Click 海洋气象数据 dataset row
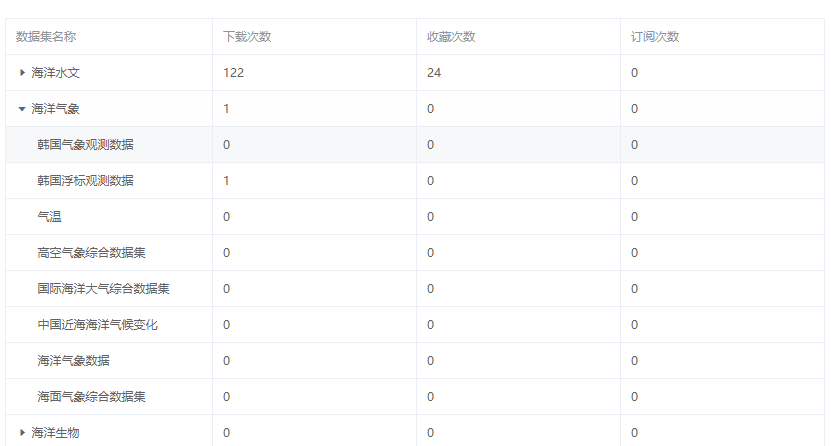The image size is (831, 446). (415, 361)
